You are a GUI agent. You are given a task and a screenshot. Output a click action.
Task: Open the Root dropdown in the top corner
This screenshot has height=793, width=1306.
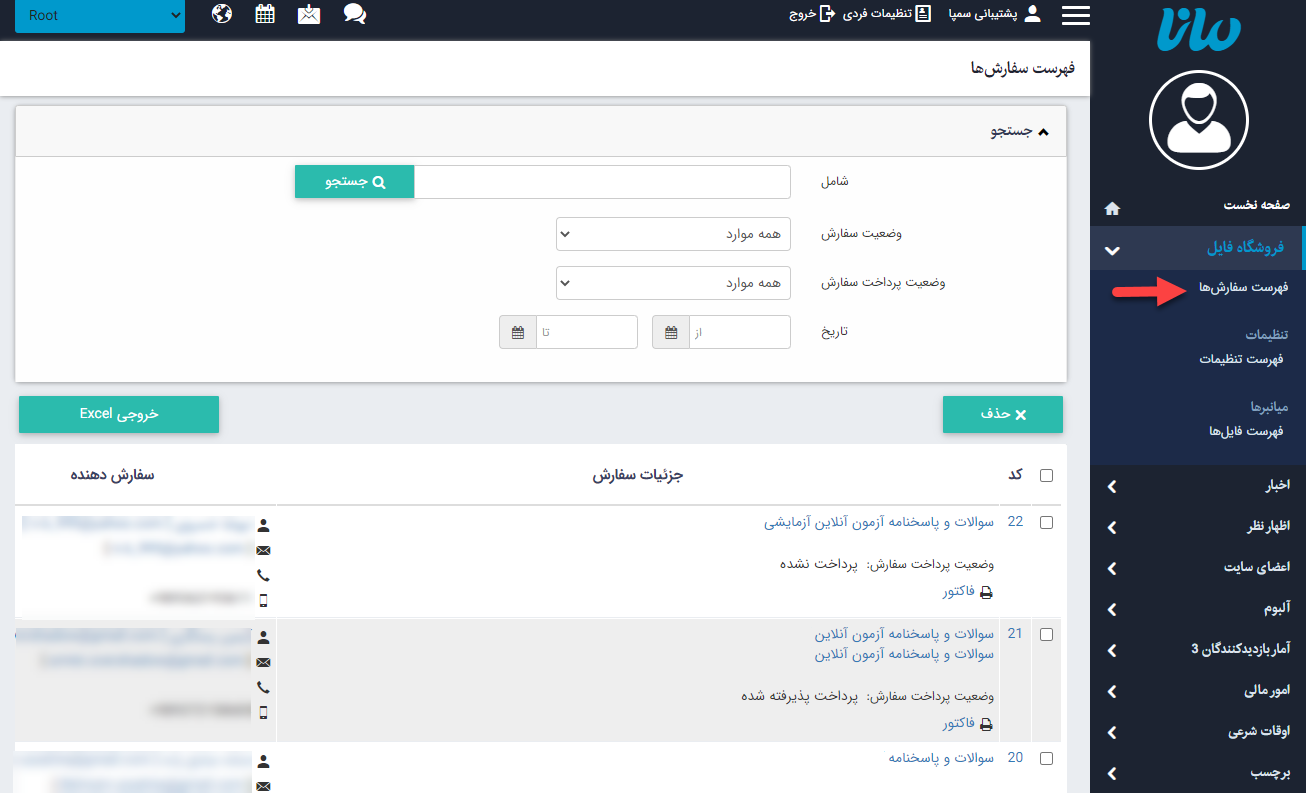tap(99, 16)
